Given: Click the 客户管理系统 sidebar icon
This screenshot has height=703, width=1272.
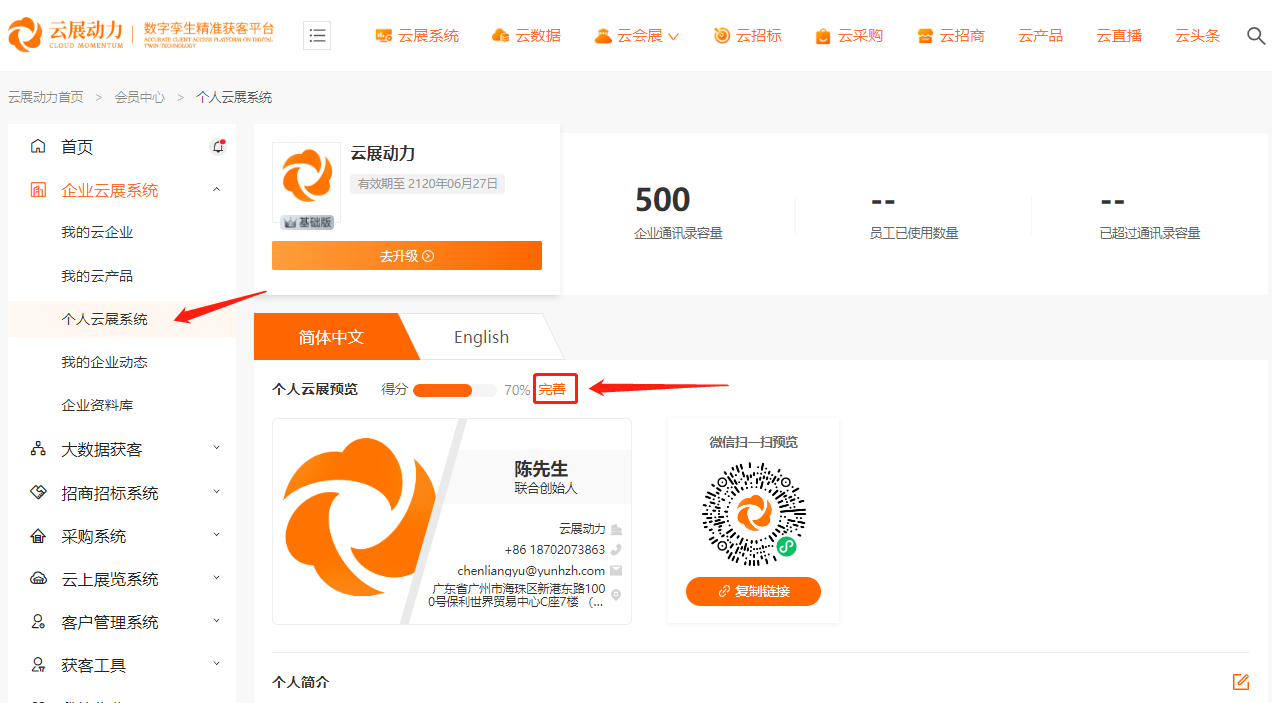Looking at the screenshot, I should click(38, 622).
